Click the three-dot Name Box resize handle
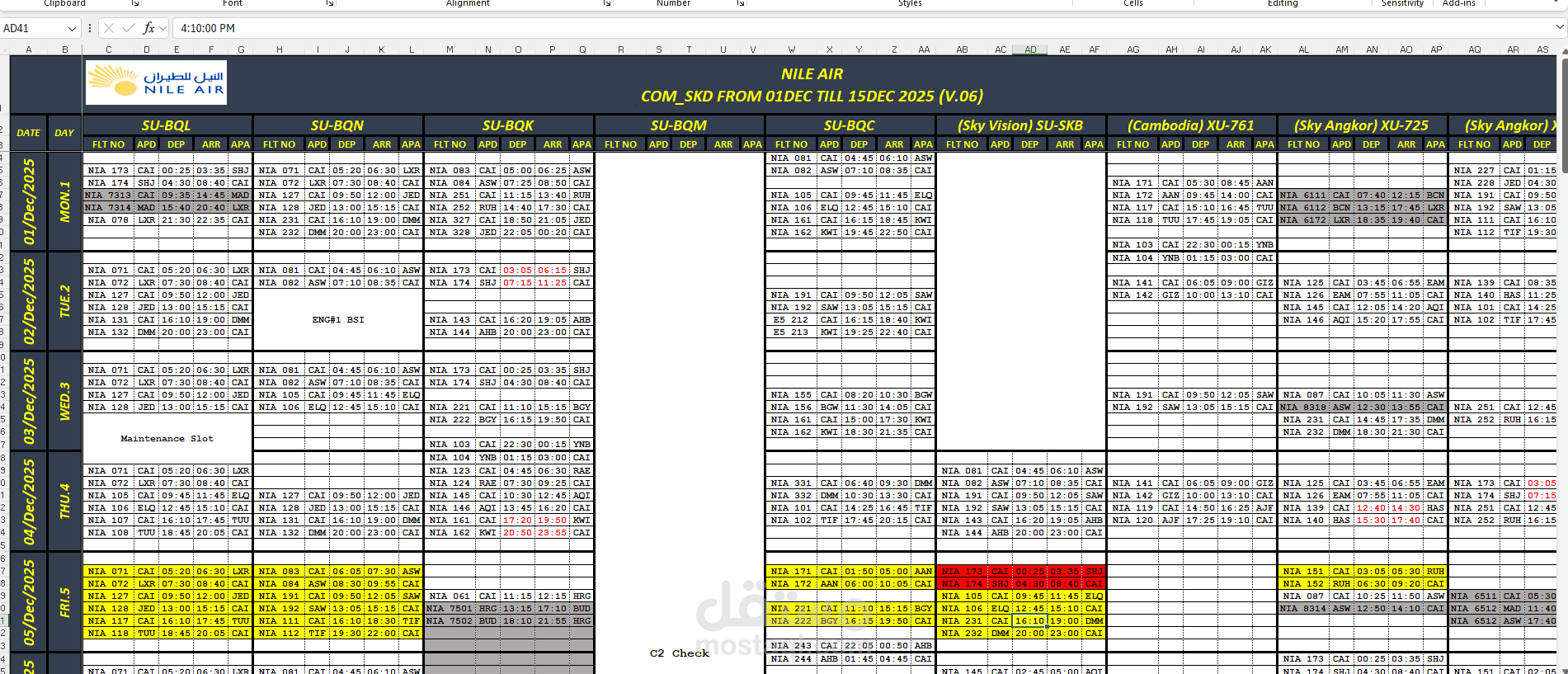Image resolution: width=1568 pixels, height=674 pixels. click(x=90, y=28)
